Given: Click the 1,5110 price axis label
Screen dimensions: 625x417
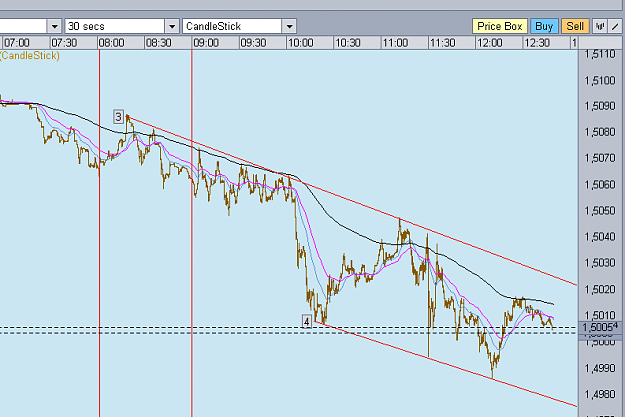Looking at the screenshot, I should click(x=600, y=54).
